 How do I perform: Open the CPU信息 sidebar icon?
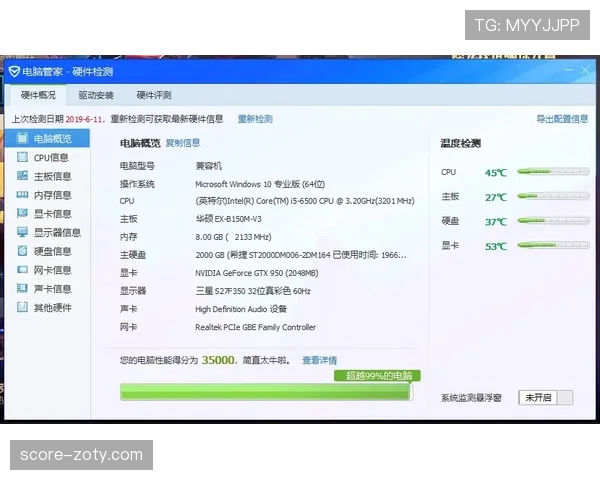pos(23,157)
